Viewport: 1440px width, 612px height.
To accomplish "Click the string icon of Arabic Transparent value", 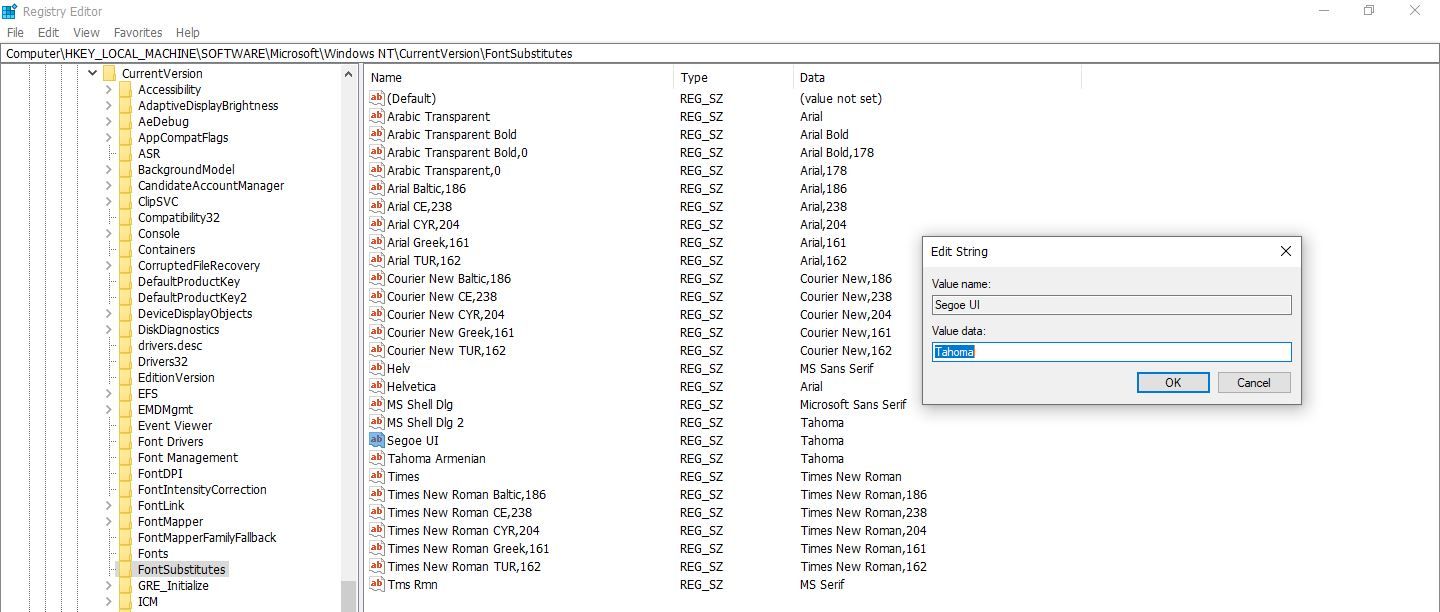I will 377,116.
